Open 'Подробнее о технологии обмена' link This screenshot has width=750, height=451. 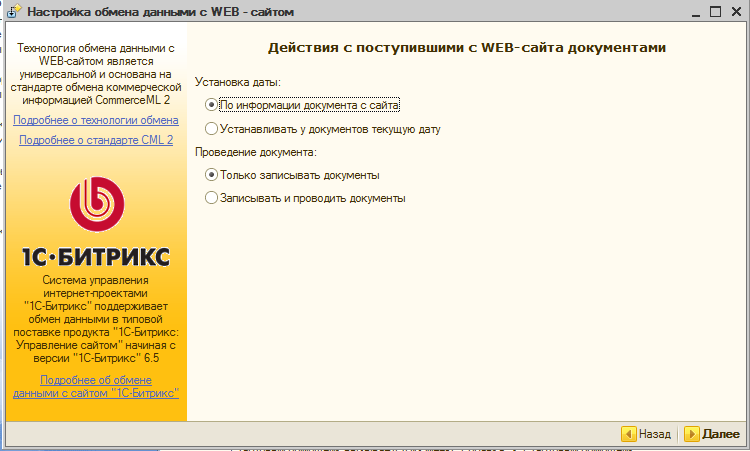96,120
